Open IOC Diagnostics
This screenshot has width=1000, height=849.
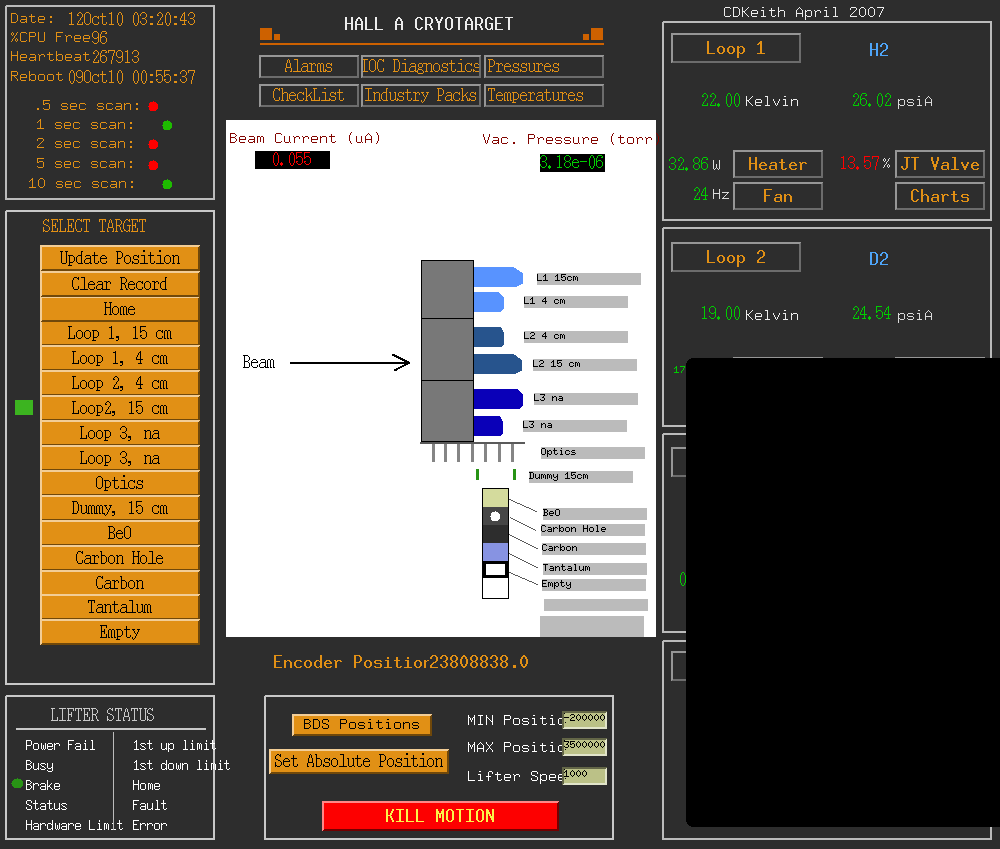pos(421,66)
